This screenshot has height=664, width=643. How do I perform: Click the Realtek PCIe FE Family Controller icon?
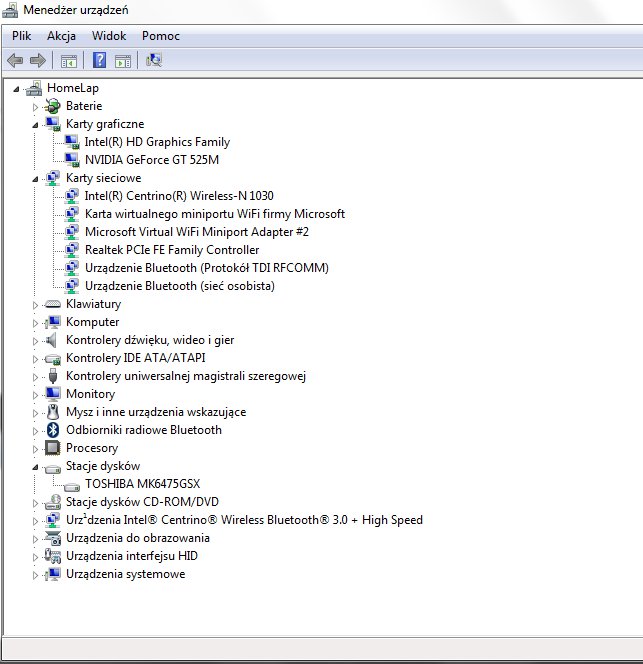[72, 250]
